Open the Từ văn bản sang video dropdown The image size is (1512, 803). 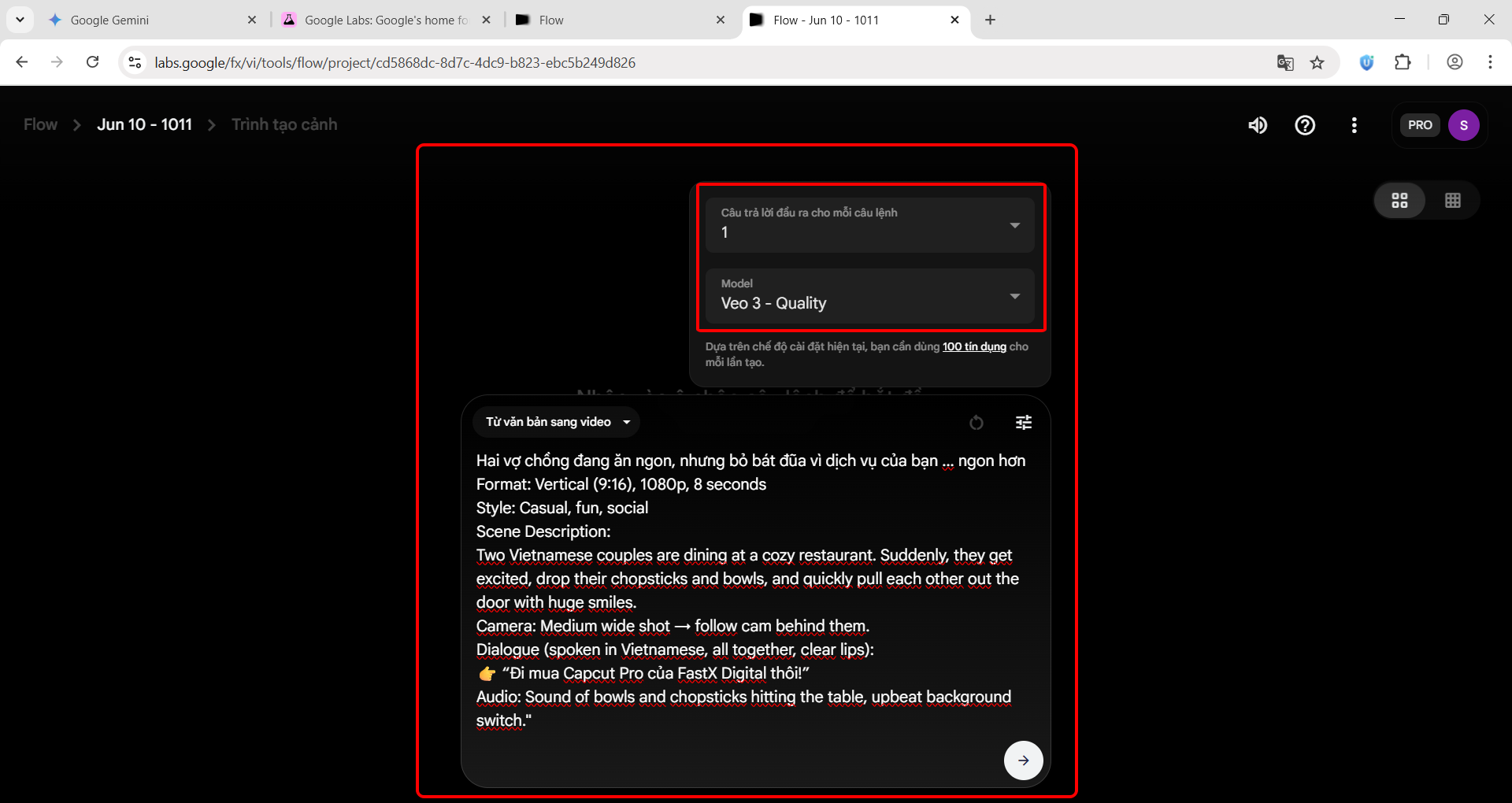[x=557, y=422]
